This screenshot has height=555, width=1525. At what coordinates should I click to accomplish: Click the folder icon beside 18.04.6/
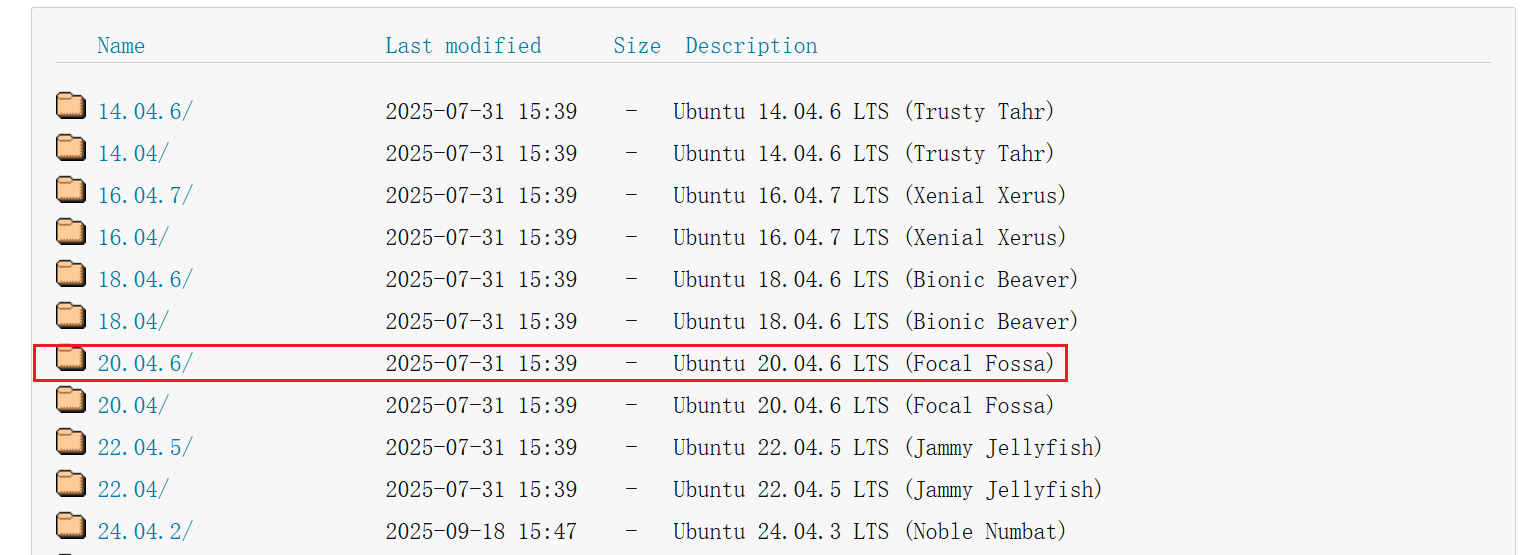coord(70,274)
